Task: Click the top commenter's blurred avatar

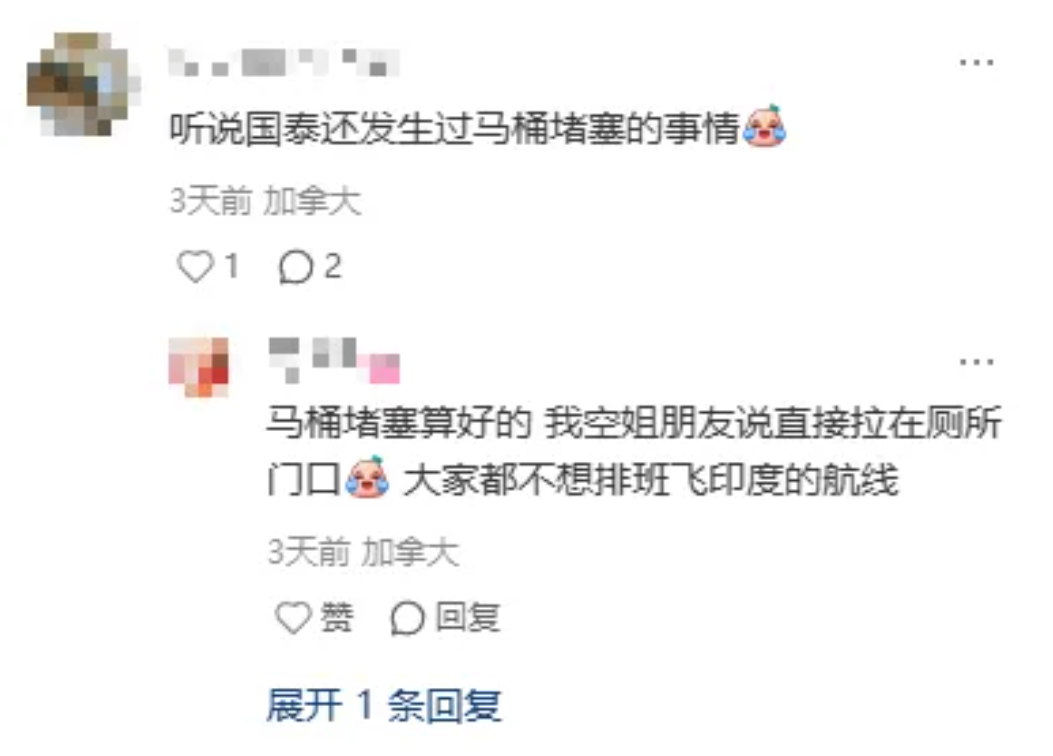Action: click(x=82, y=84)
